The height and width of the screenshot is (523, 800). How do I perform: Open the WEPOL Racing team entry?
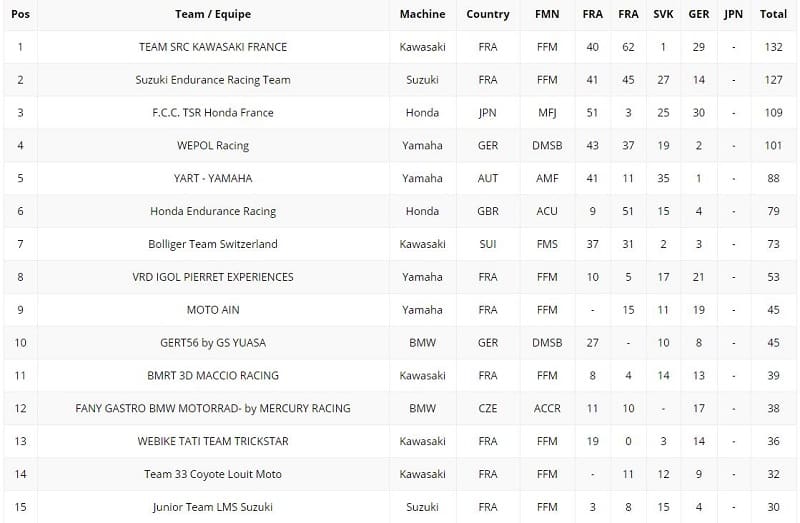click(x=212, y=146)
